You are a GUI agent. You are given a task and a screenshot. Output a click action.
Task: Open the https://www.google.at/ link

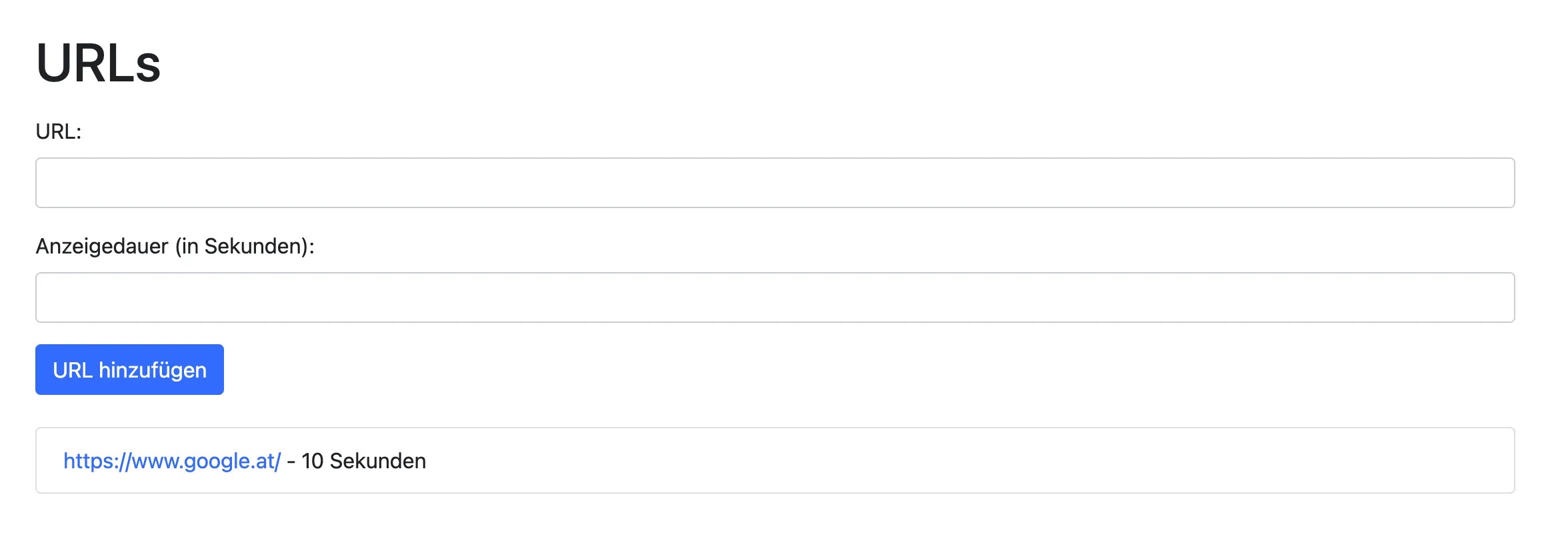click(172, 461)
